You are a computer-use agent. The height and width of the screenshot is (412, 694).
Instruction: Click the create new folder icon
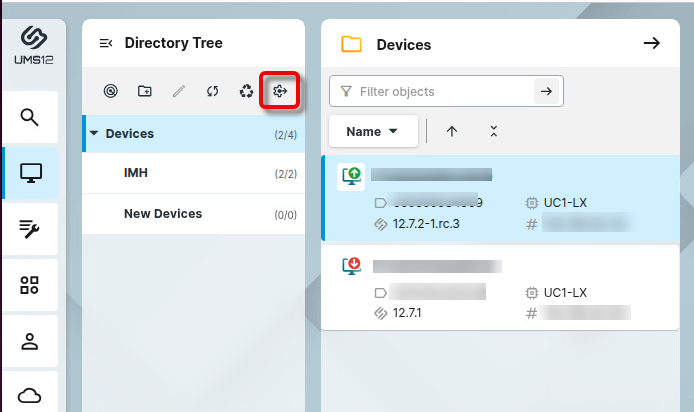pos(145,92)
